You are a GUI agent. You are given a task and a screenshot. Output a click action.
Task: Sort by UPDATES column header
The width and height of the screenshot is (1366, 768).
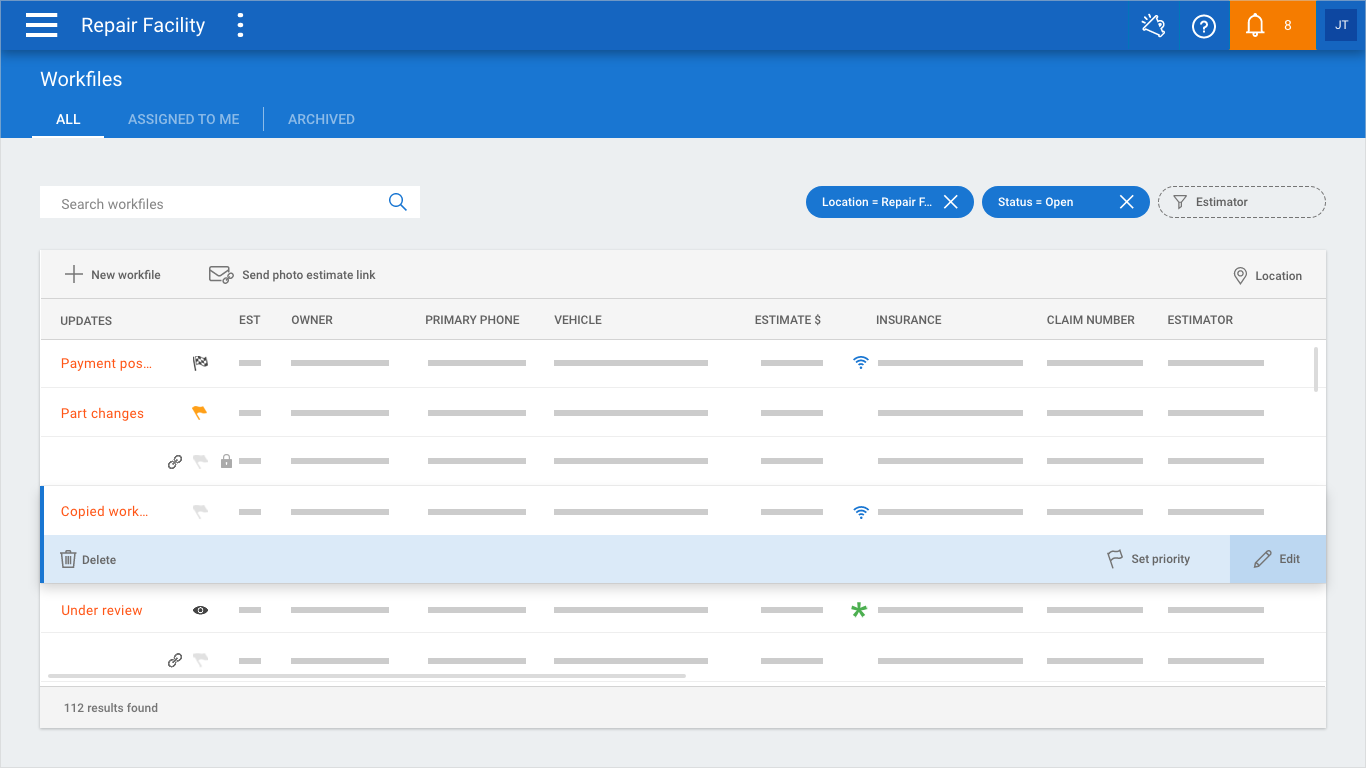(x=86, y=320)
